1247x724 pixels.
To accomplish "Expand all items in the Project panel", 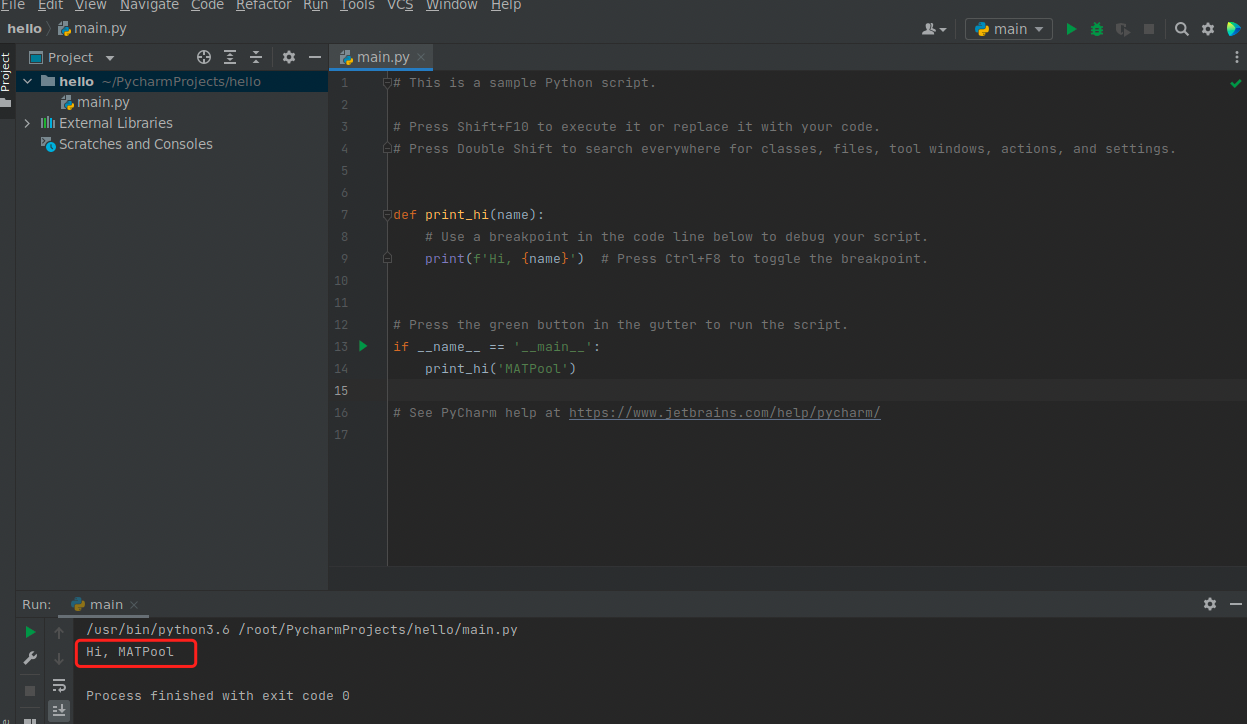I will 230,57.
